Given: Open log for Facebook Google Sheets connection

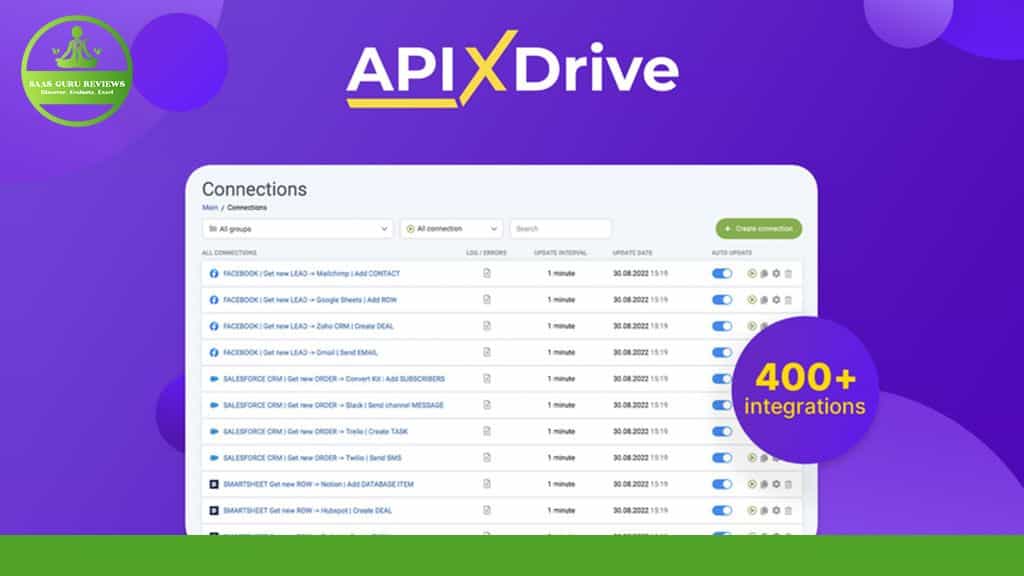Looking at the screenshot, I should (x=487, y=299).
